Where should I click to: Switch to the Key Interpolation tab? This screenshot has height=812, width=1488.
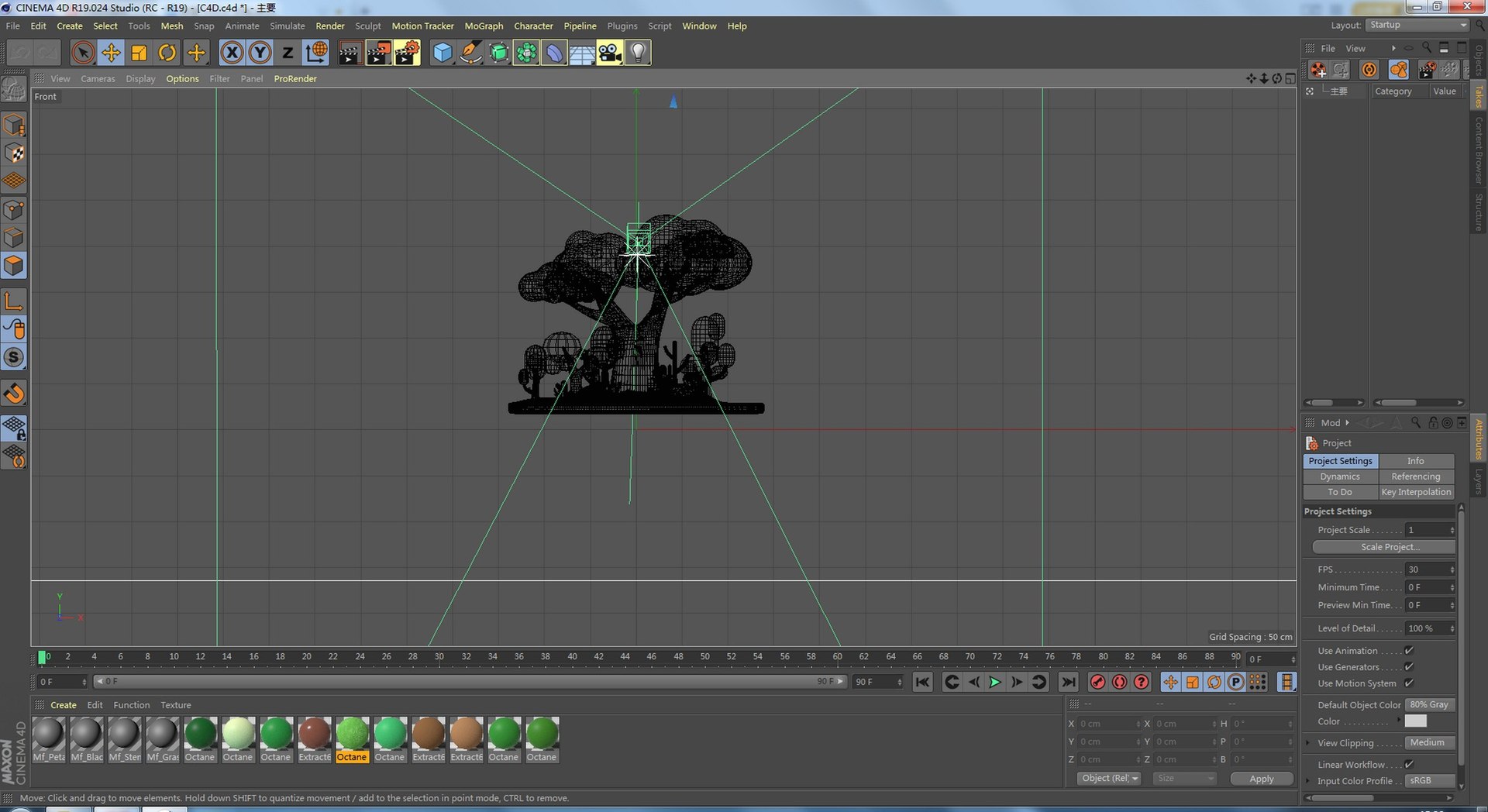pos(1416,492)
